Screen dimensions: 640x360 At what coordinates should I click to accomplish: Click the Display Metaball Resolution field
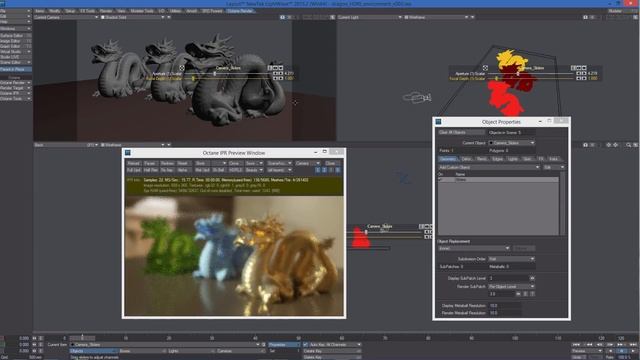click(x=504, y=305)
